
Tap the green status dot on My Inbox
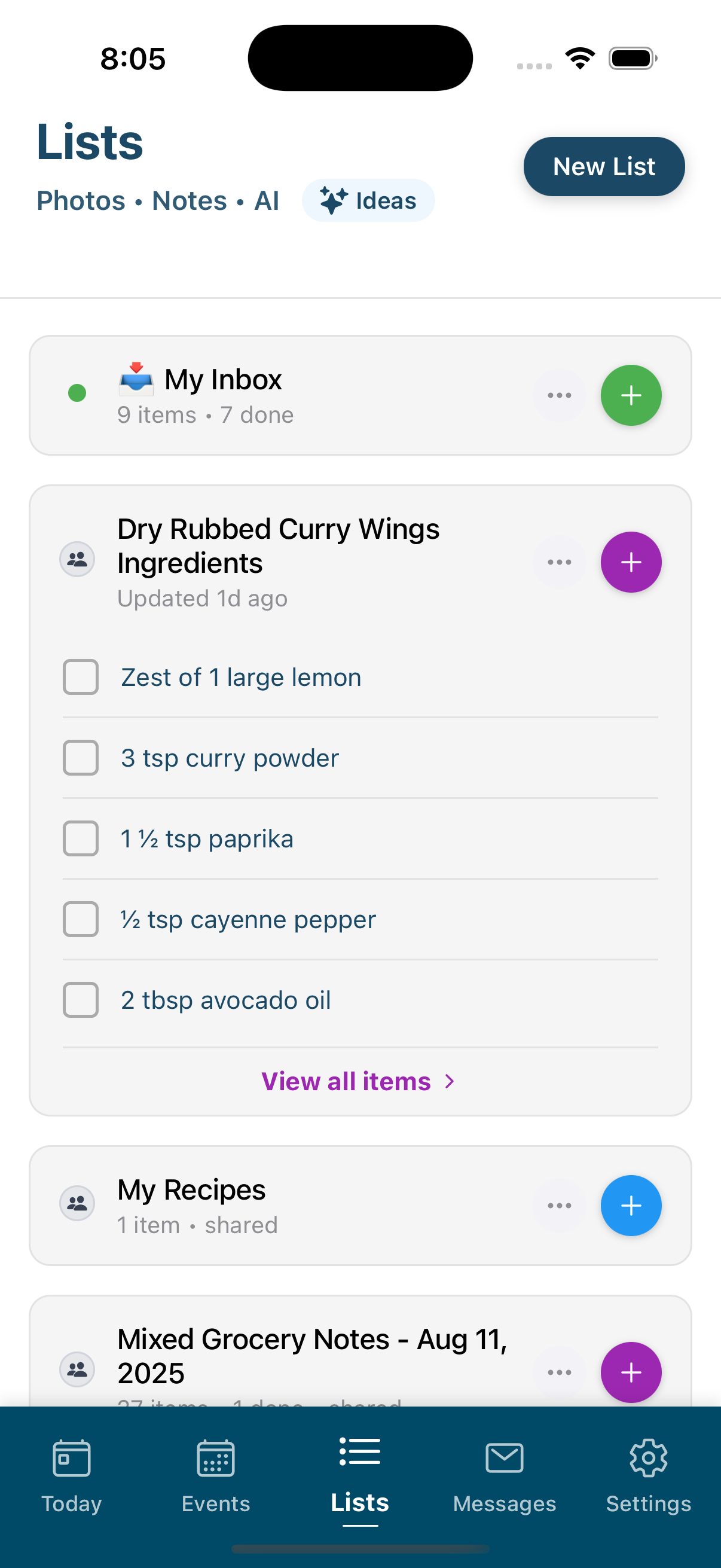coord(77,393)
